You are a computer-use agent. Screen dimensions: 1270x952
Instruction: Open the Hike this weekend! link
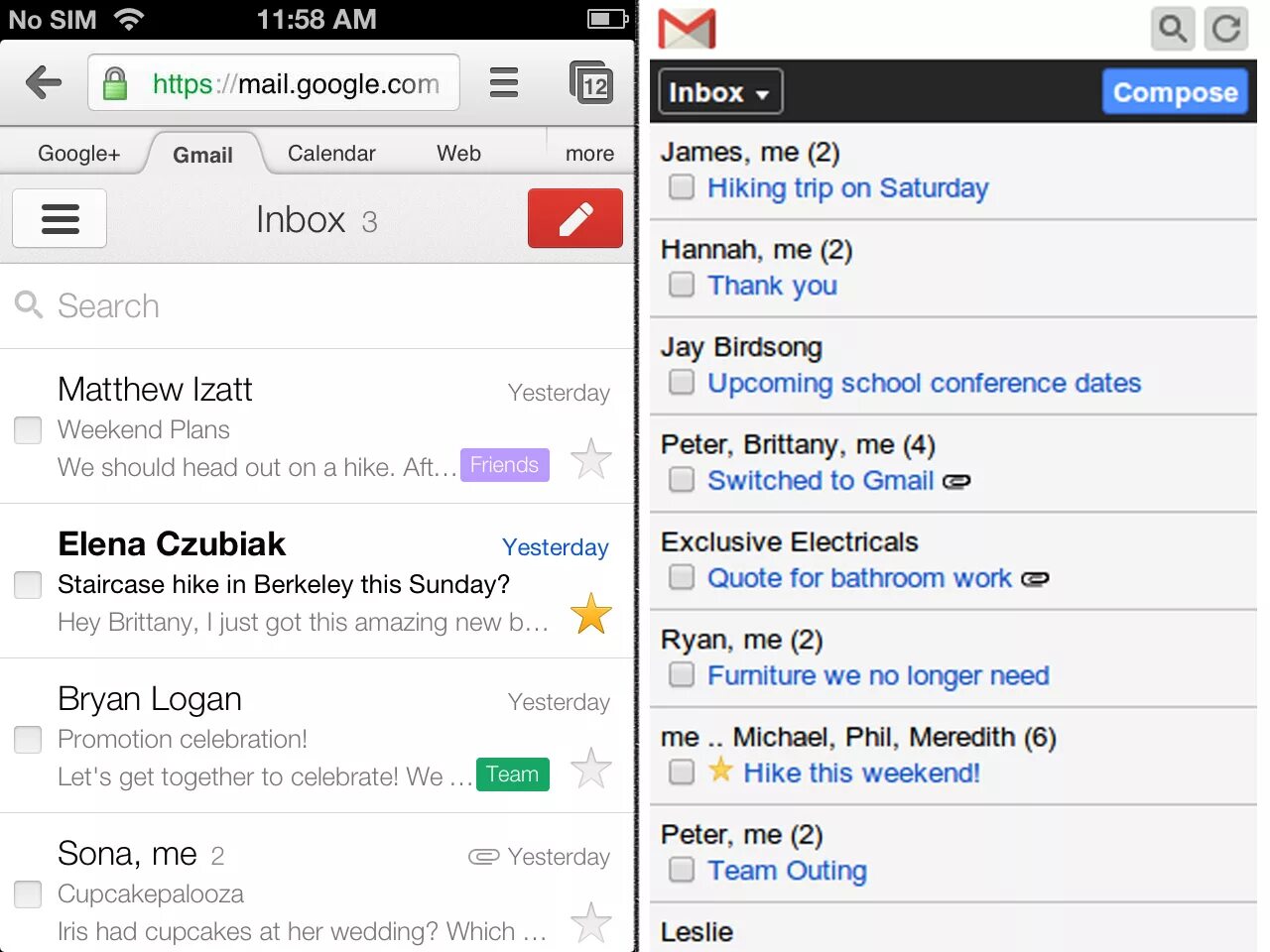(861, 773)
